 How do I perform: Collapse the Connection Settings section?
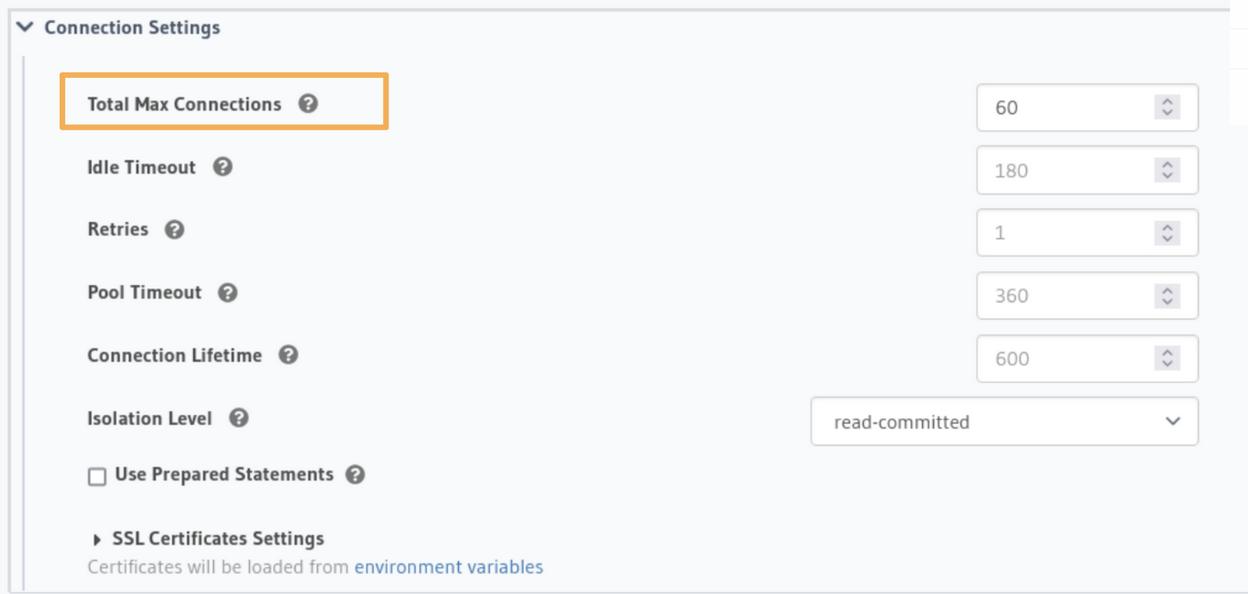coord(25,27)
